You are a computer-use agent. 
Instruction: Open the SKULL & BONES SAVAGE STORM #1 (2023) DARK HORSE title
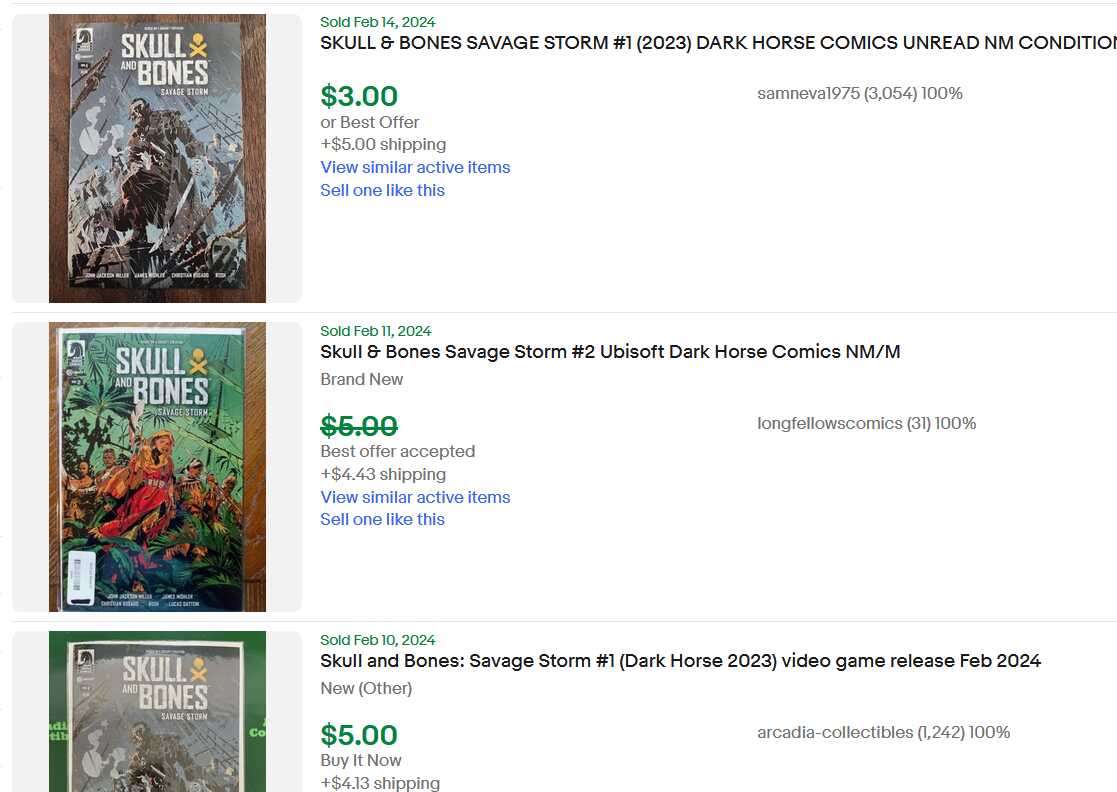coord(718,43)
